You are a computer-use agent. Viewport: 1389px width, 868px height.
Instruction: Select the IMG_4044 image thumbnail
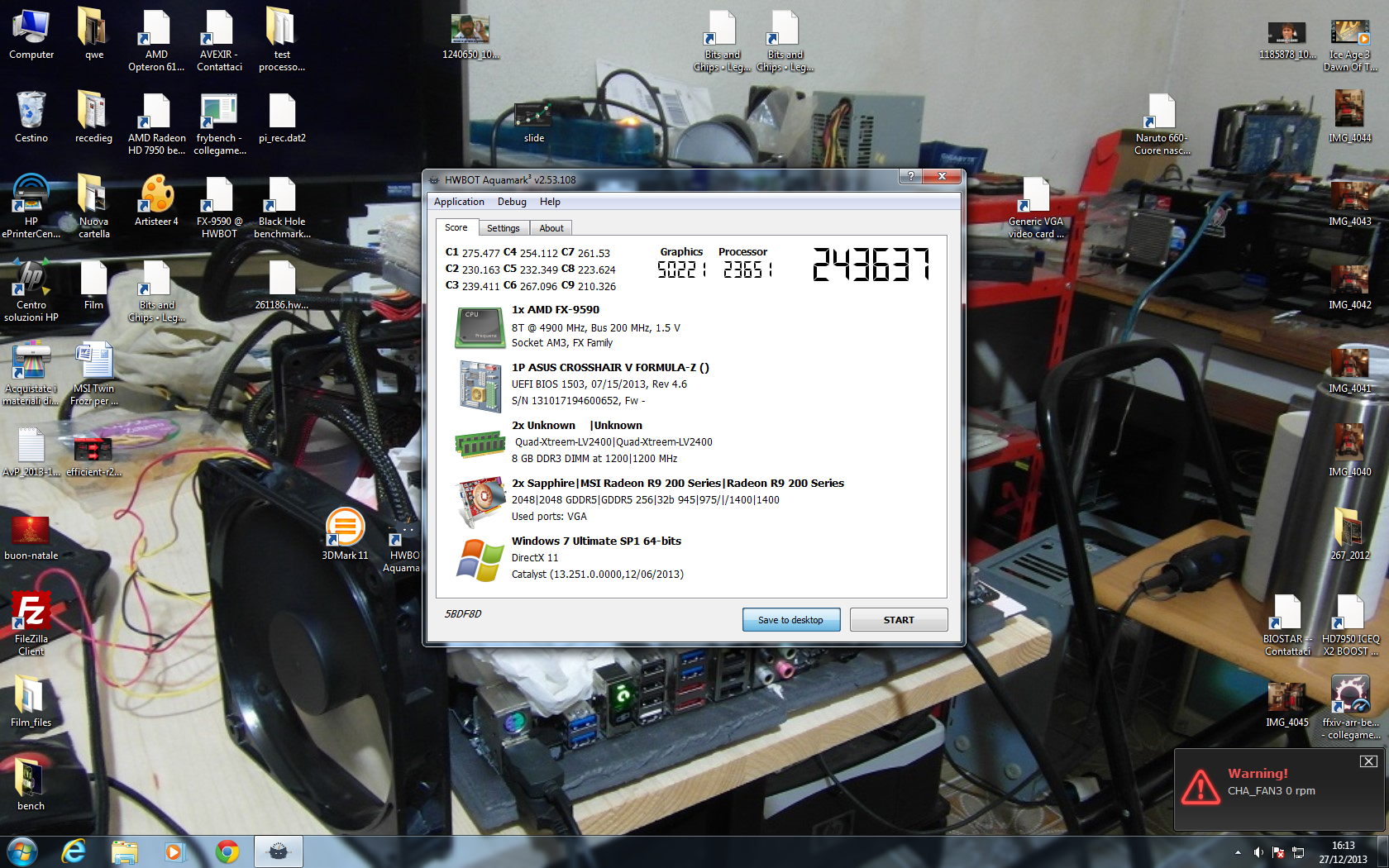(x=1349, y=117)
